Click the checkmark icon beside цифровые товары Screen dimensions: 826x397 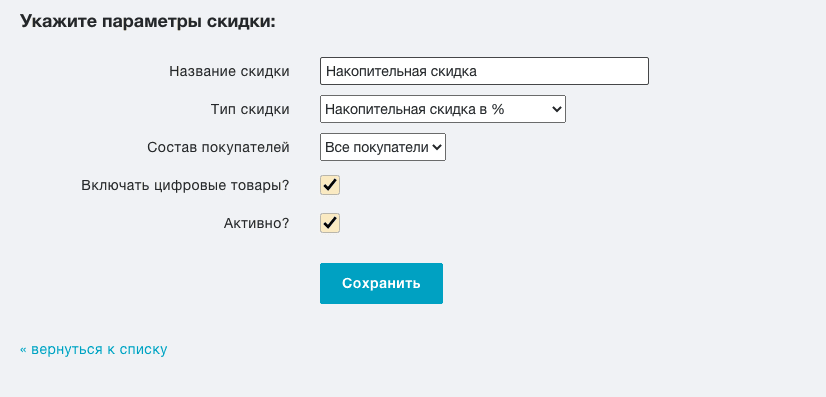click(x=330, y=185)
